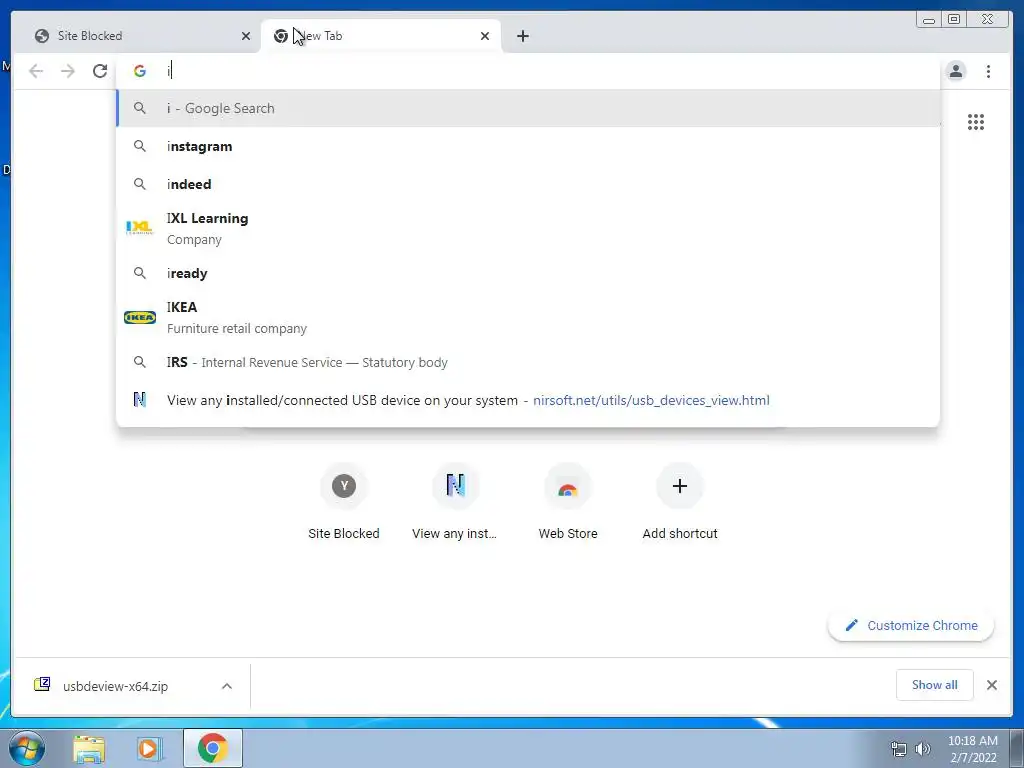Click the Add shortcut button

point(680,502)
